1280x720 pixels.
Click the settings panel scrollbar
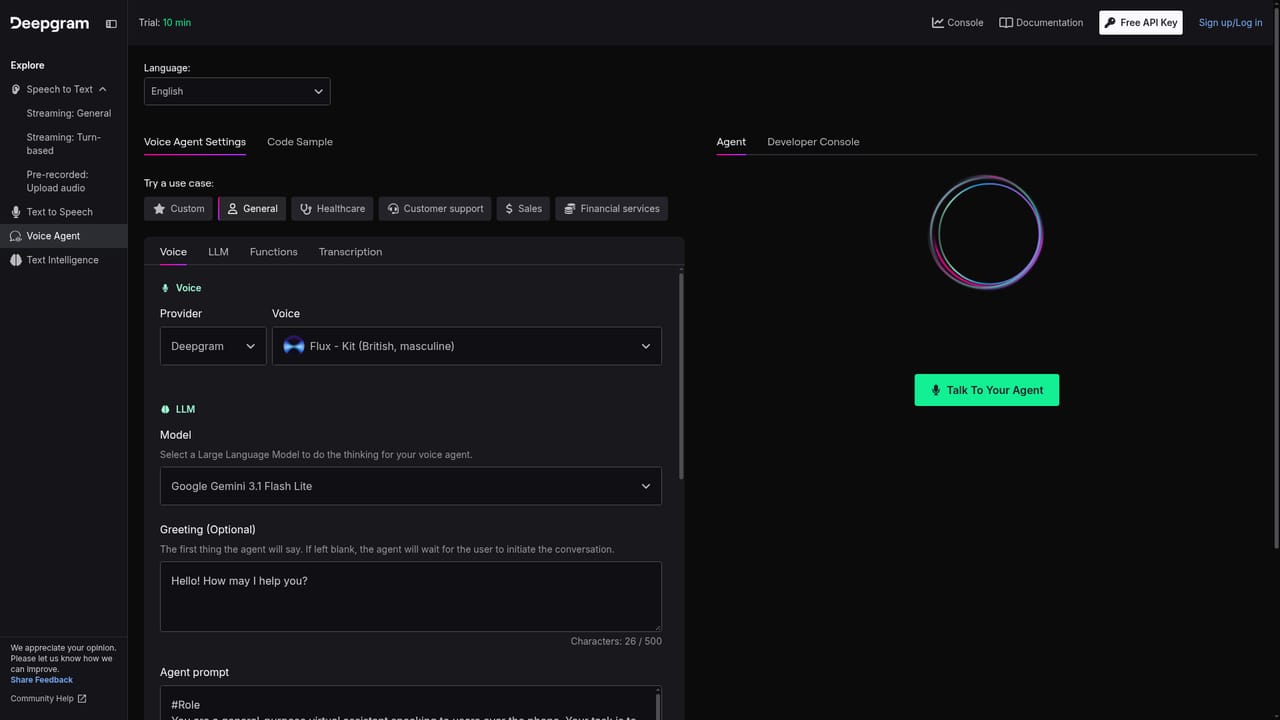(x=682, y=375)
